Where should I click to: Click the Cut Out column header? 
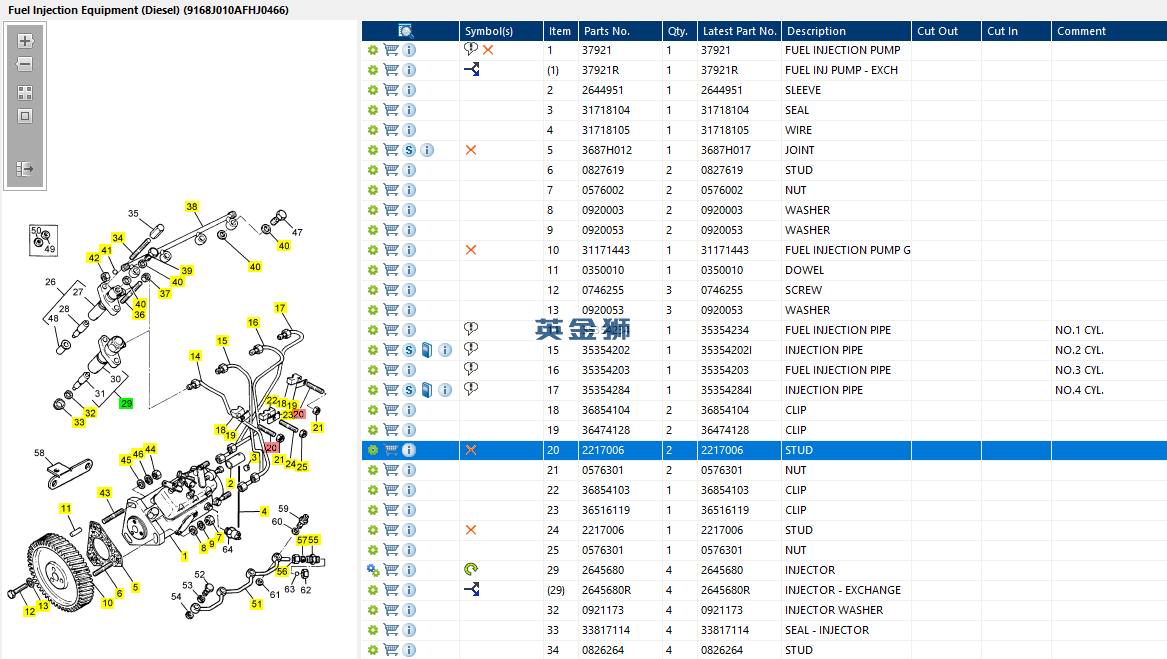[x=946, y=31]
